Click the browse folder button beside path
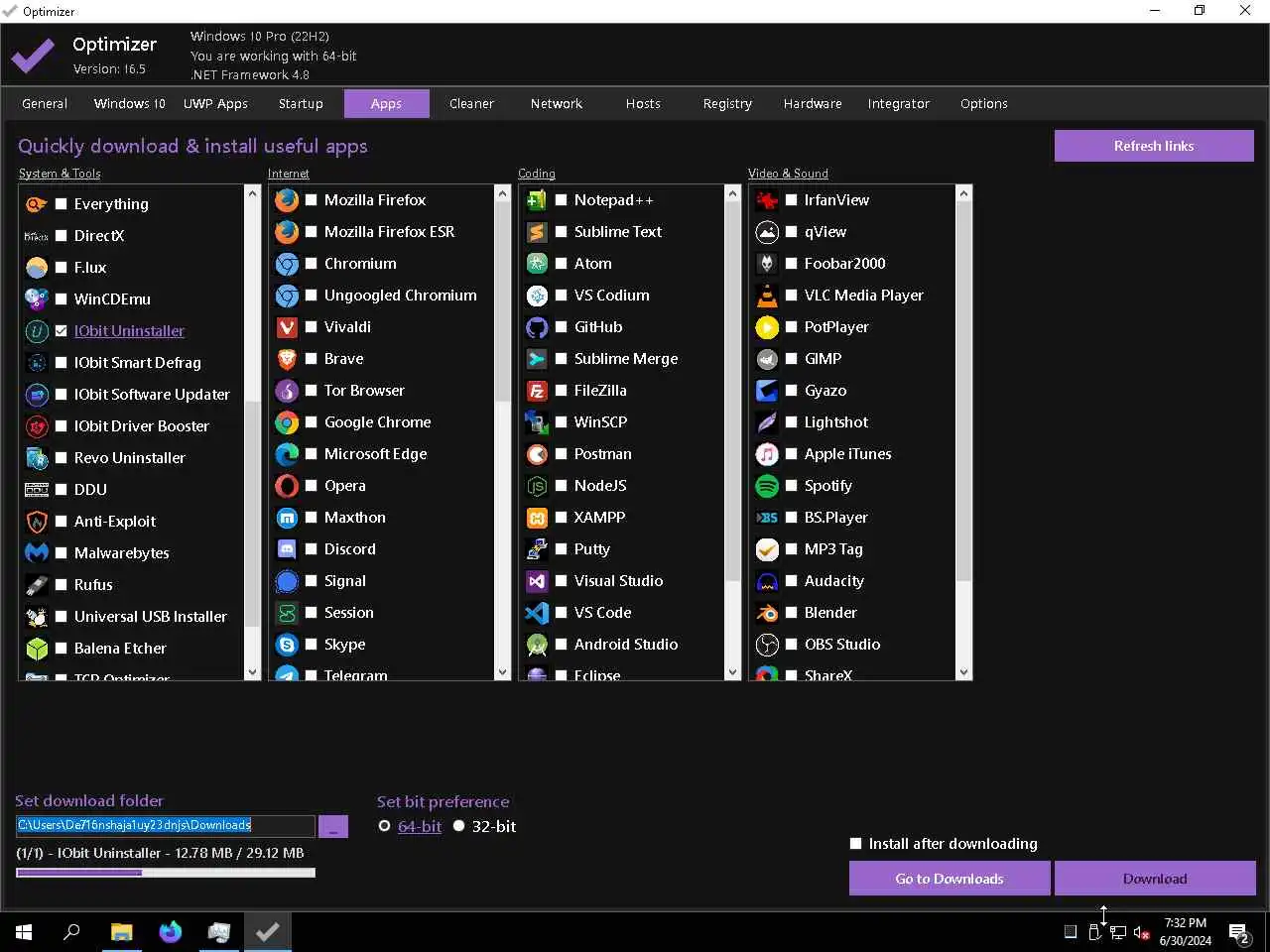1270x952 pixels. [333, 826]
